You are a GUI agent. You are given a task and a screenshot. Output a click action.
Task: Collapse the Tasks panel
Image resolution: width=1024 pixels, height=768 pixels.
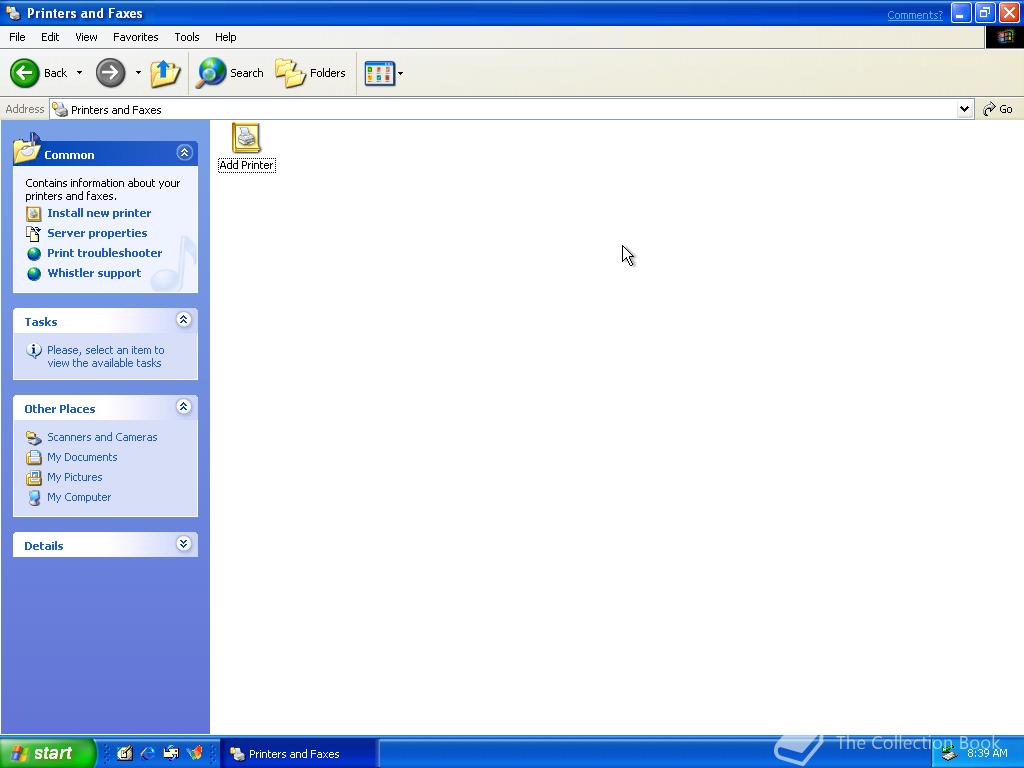pyautogui.click(x=184, y=319)
